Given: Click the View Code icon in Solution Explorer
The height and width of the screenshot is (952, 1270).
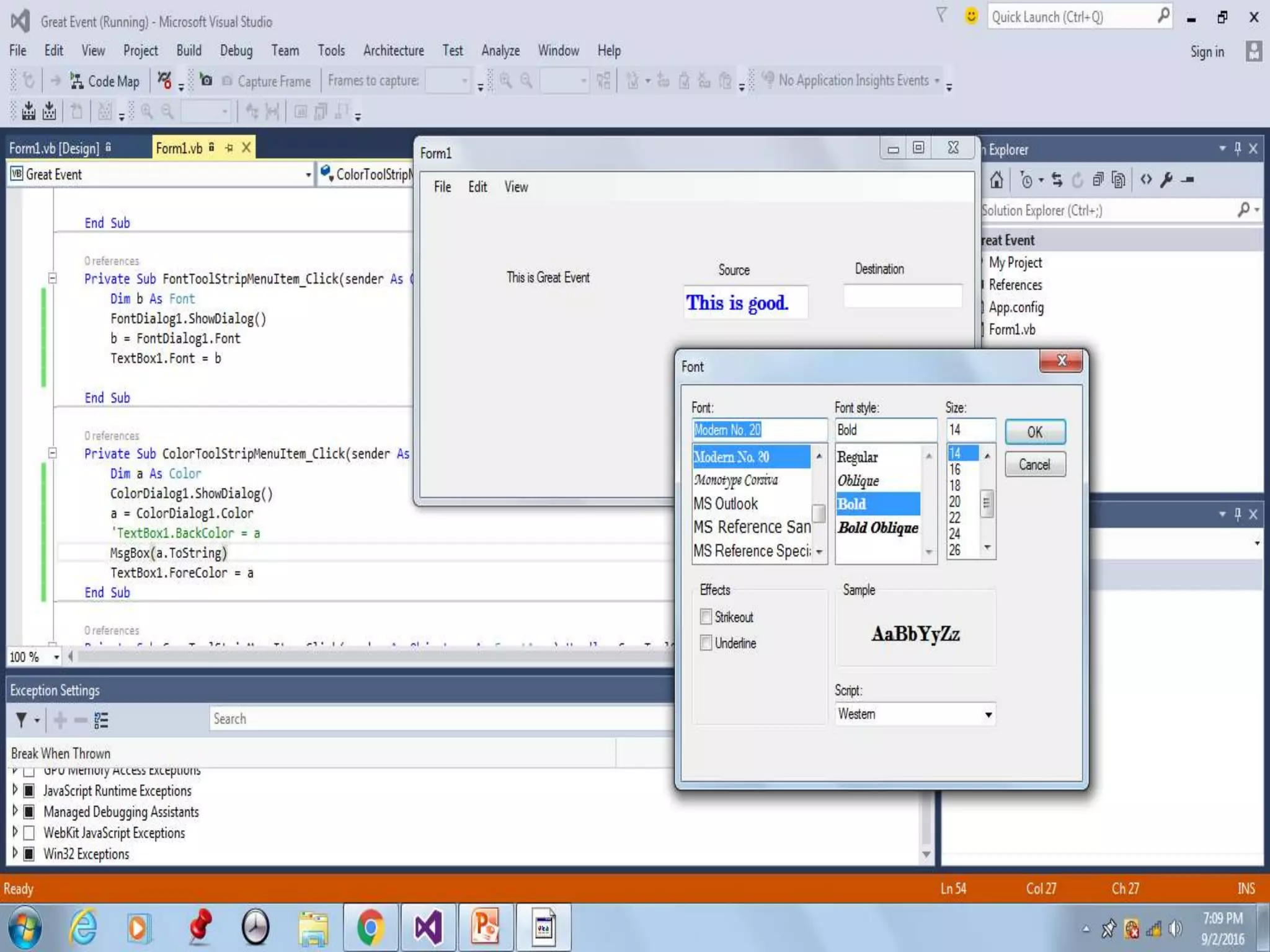Looking at the screenshot, I should 1146,180.
